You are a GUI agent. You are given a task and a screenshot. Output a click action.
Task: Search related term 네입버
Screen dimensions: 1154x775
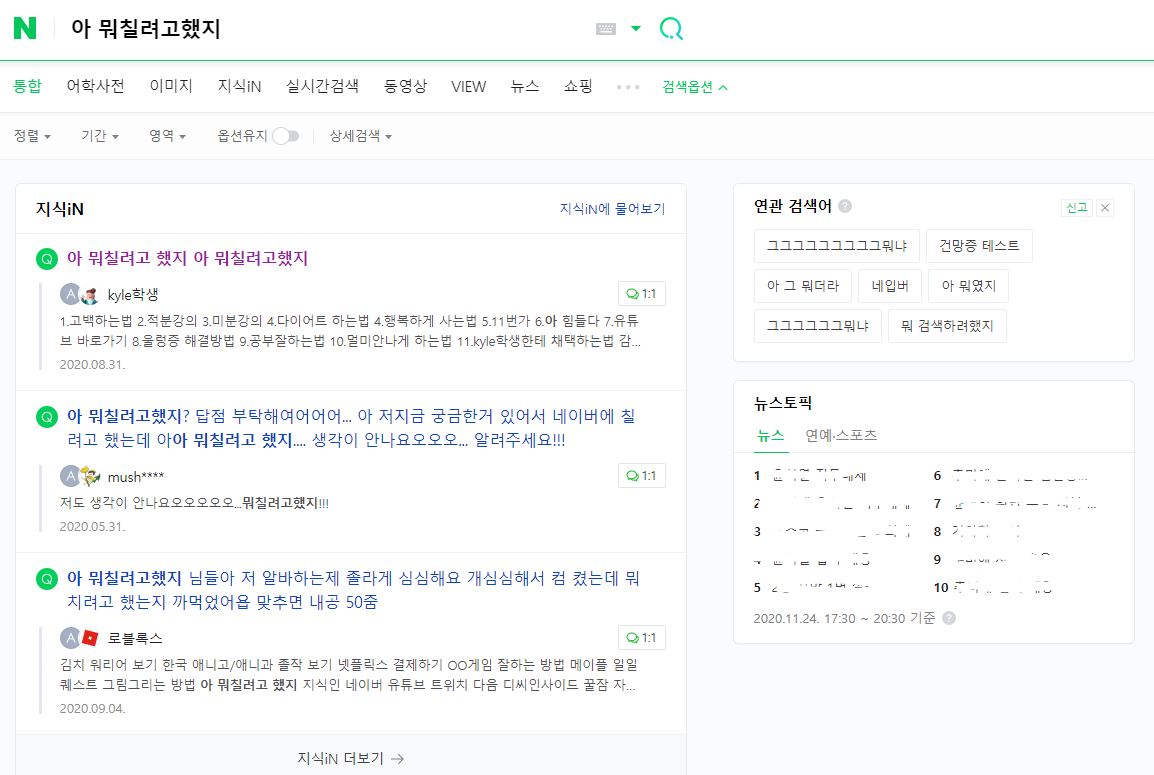tap(890, 286)
